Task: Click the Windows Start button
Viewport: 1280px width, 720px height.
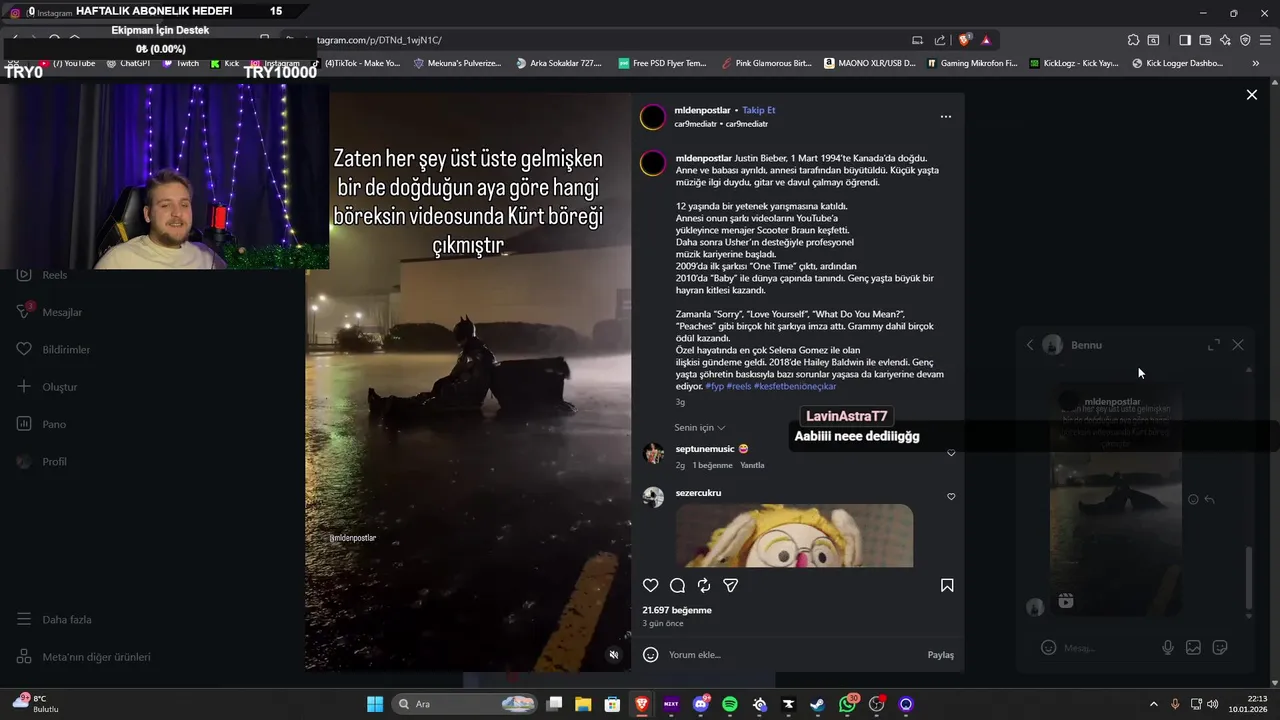Action: [x=375, y=704]
